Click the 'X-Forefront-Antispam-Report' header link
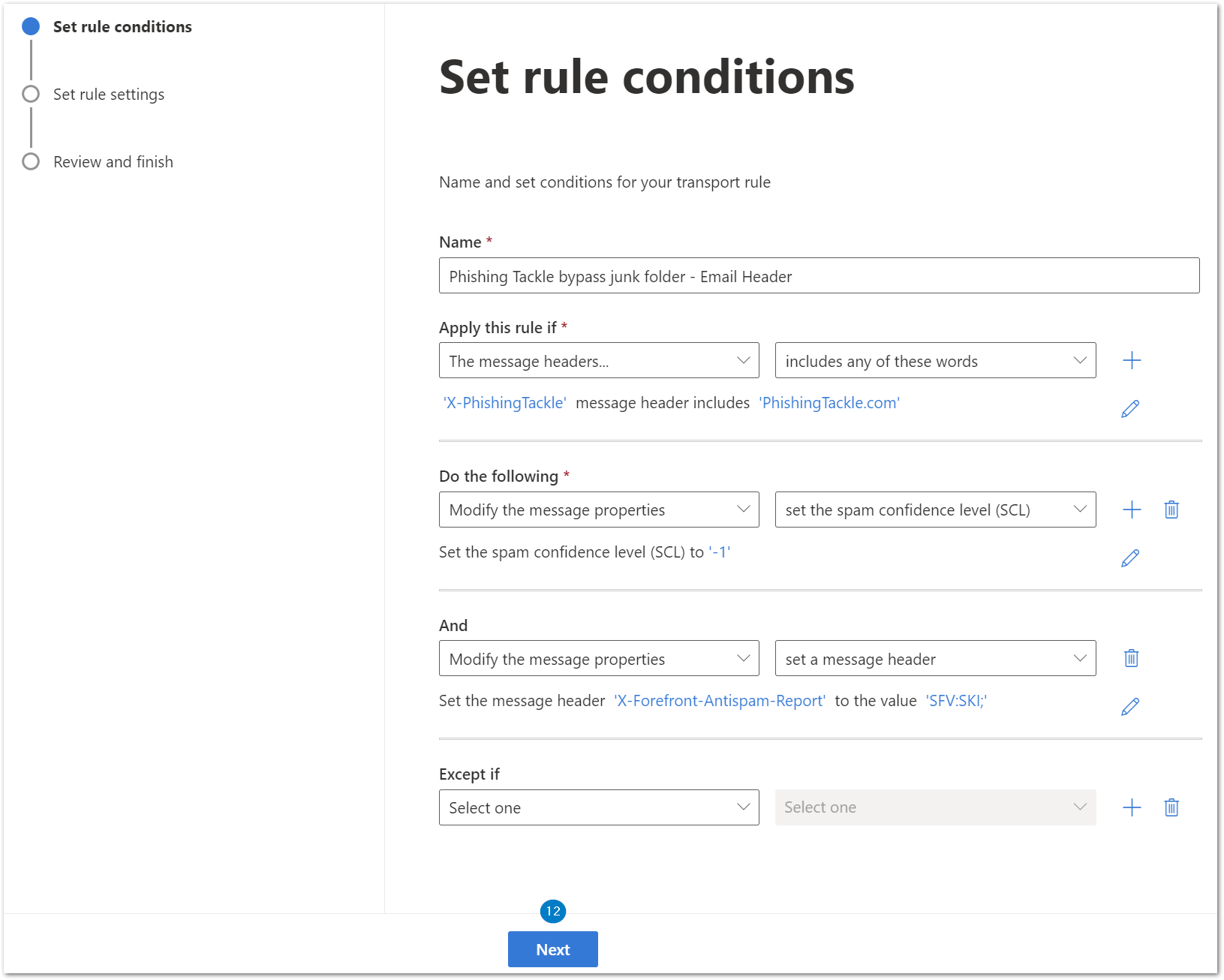This screenshot has height=980, width=1224. (x=720, y=701)
